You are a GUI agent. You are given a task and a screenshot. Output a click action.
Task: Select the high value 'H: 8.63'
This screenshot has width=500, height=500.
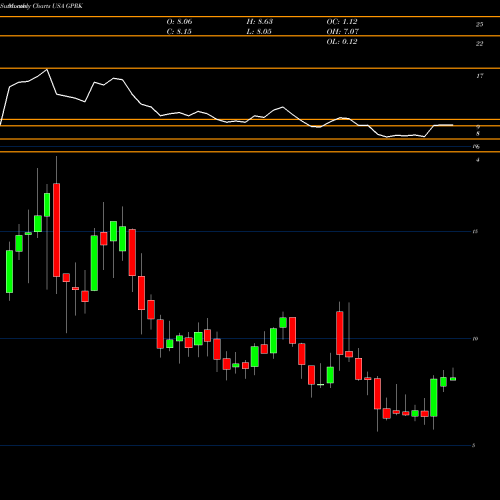[259, 22]
